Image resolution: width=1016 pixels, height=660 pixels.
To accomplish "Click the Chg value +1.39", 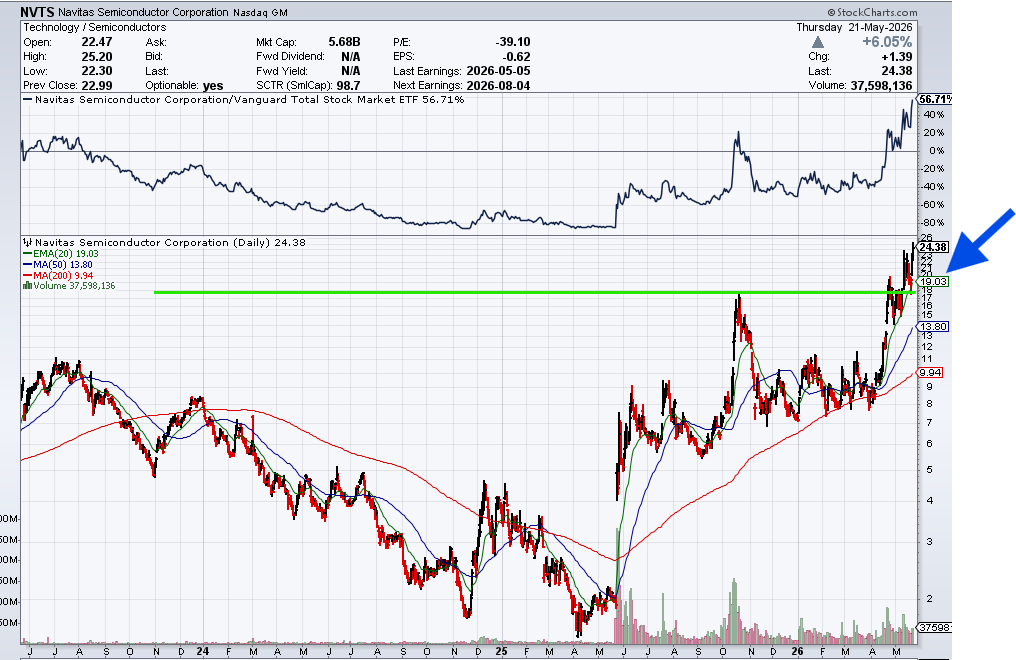I will pos(897,56).
